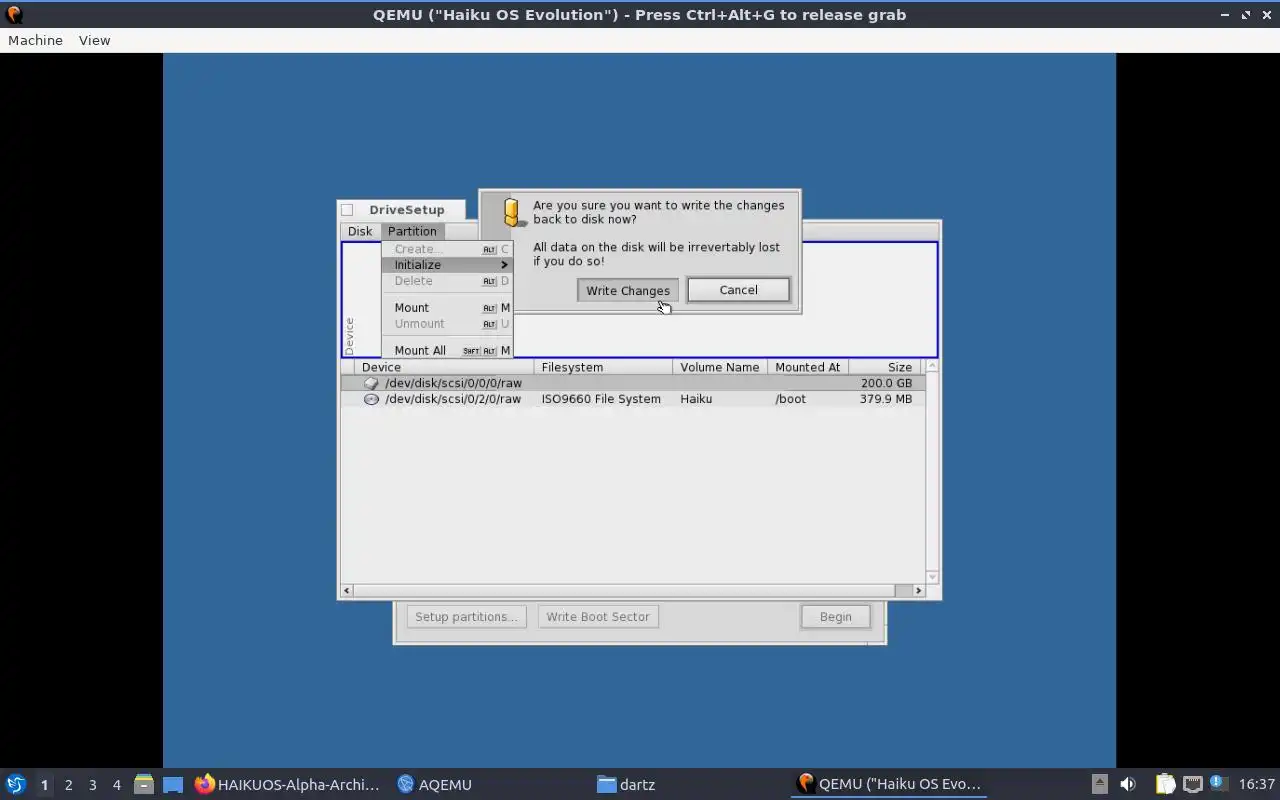
Task: Sort by the Volume Name column header
Action: 720,367
